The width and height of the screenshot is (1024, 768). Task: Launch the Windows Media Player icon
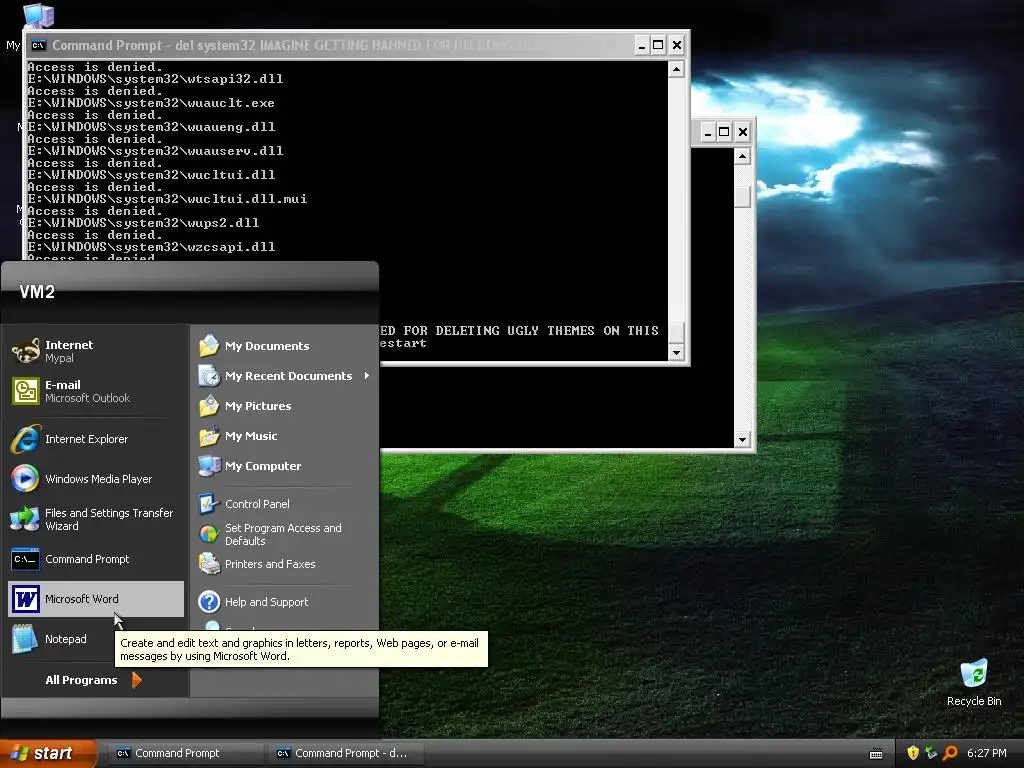[25, 479]
